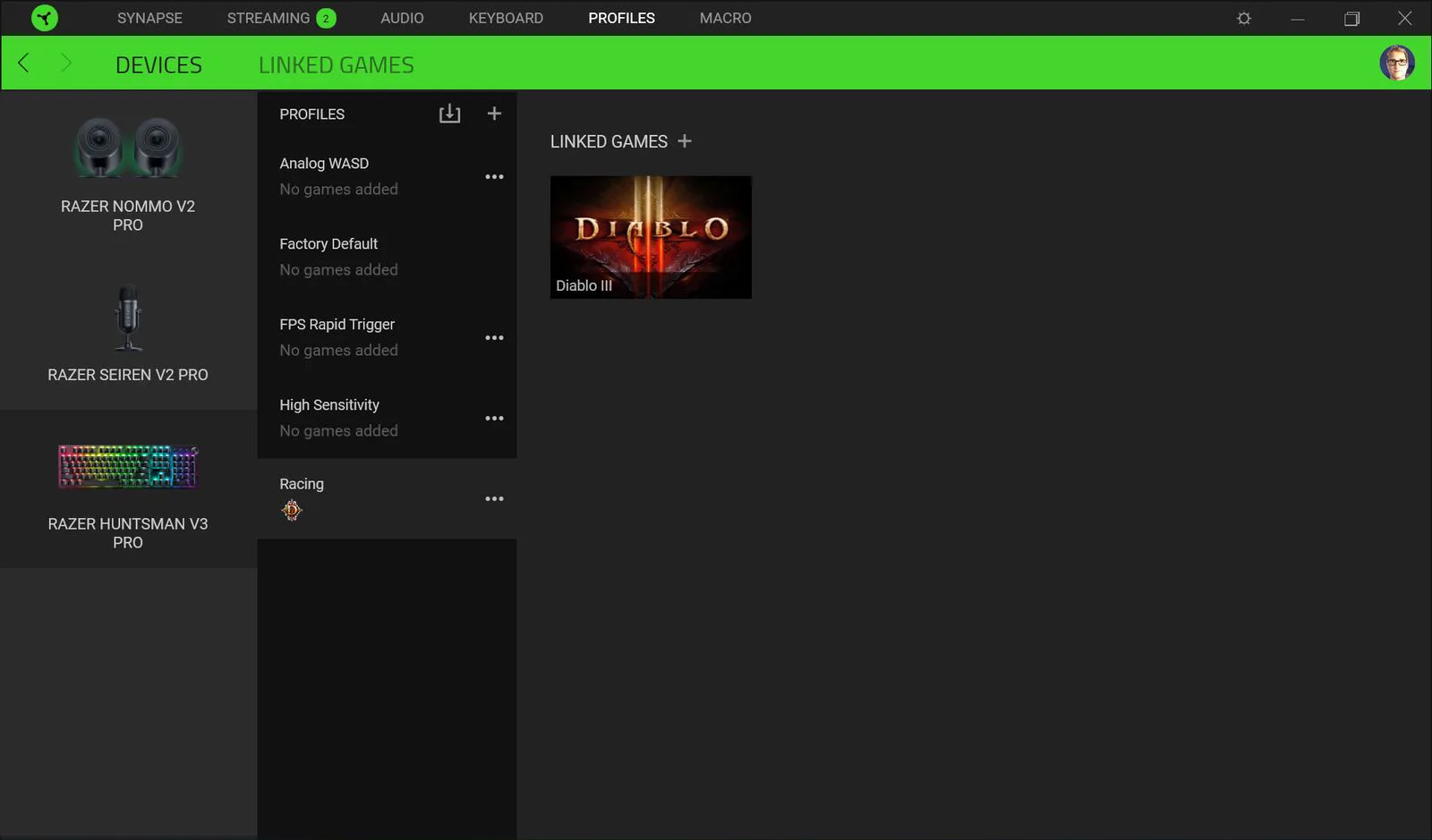Minimize the Razer Synapse window
The height and width of the screenshot is (840, 1432).
click(x=1297, y=18)
